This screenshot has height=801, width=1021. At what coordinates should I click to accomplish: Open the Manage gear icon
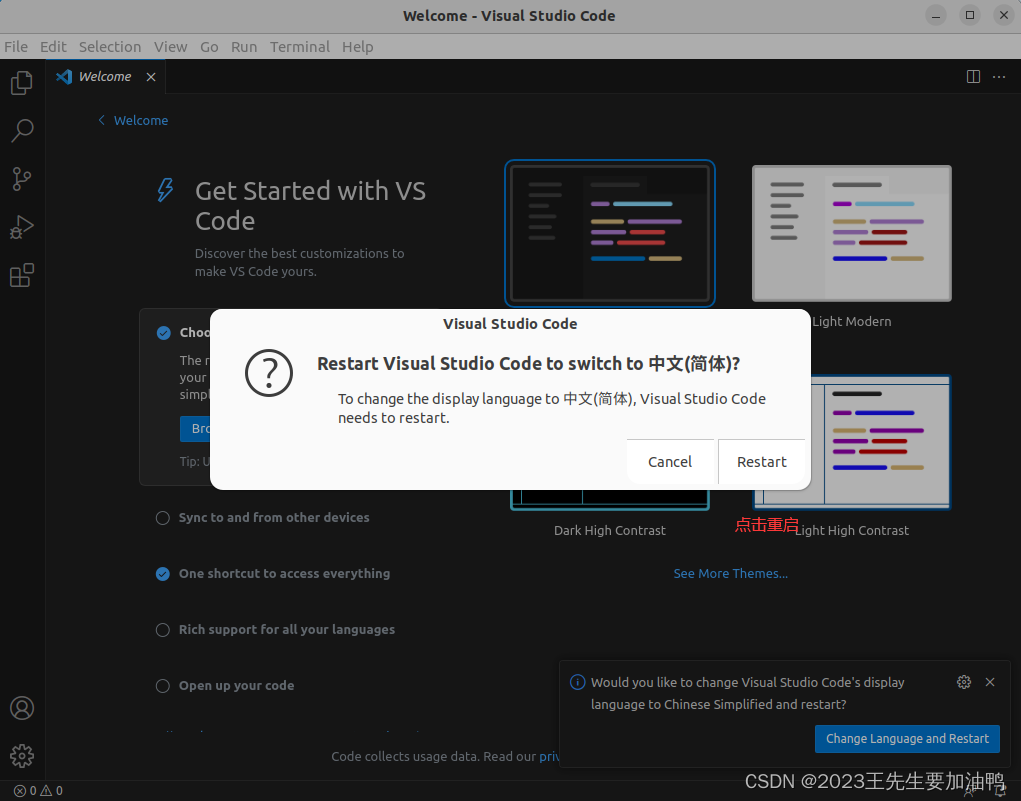22,756
